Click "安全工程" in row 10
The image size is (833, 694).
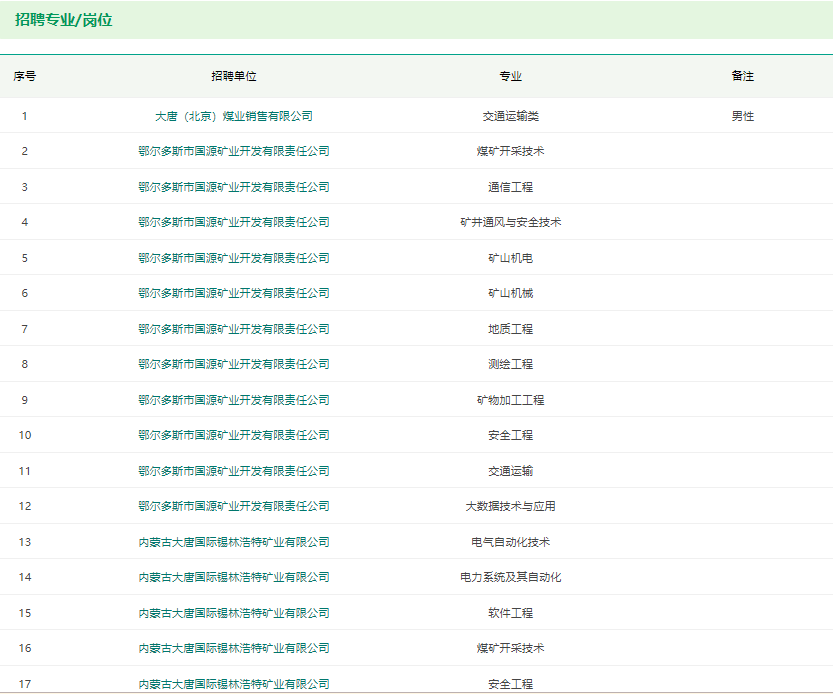[511, 435]
